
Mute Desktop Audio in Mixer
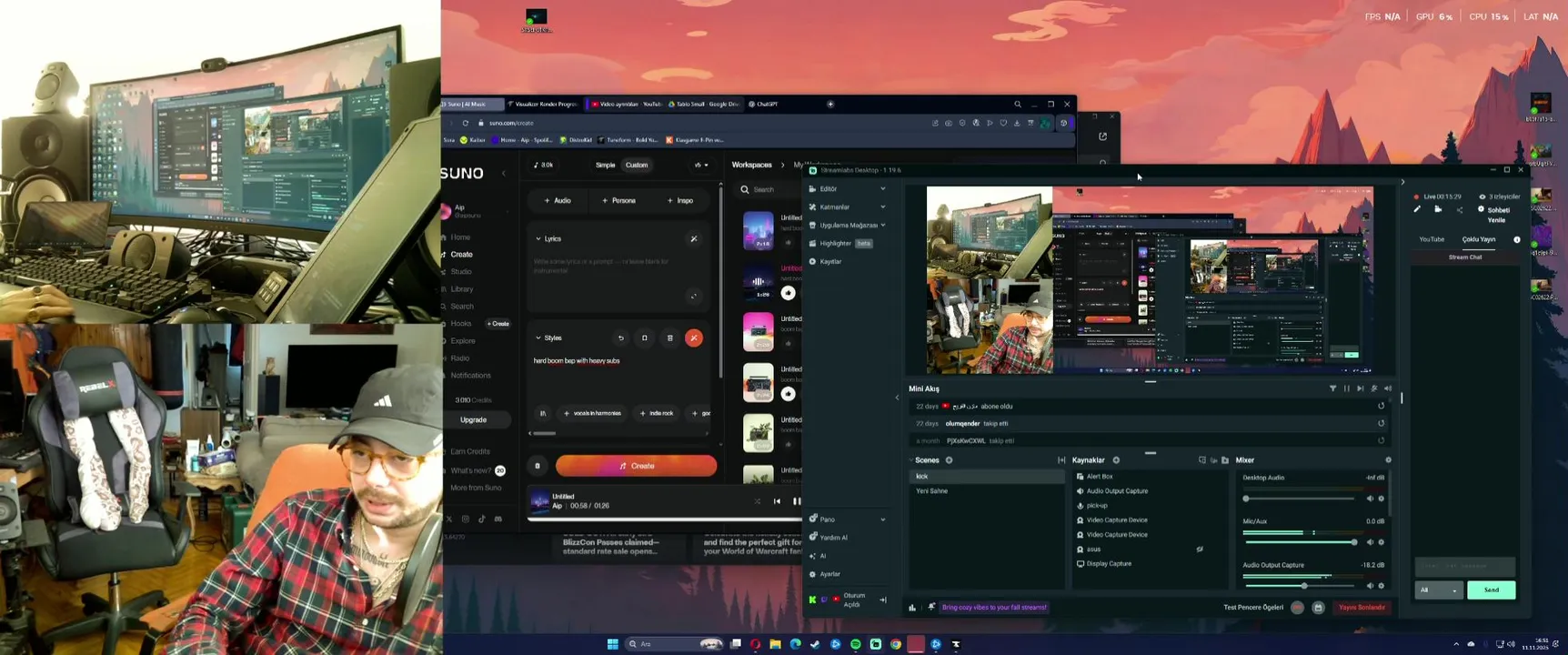1370,499
